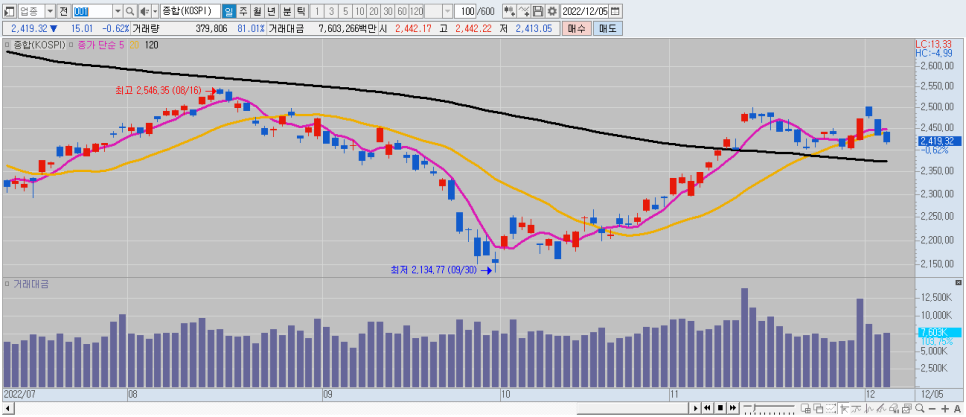The height and width of the screenshot is (417, 966).
Task: Click the rewind button in playback controls
Action: point(707,408)
